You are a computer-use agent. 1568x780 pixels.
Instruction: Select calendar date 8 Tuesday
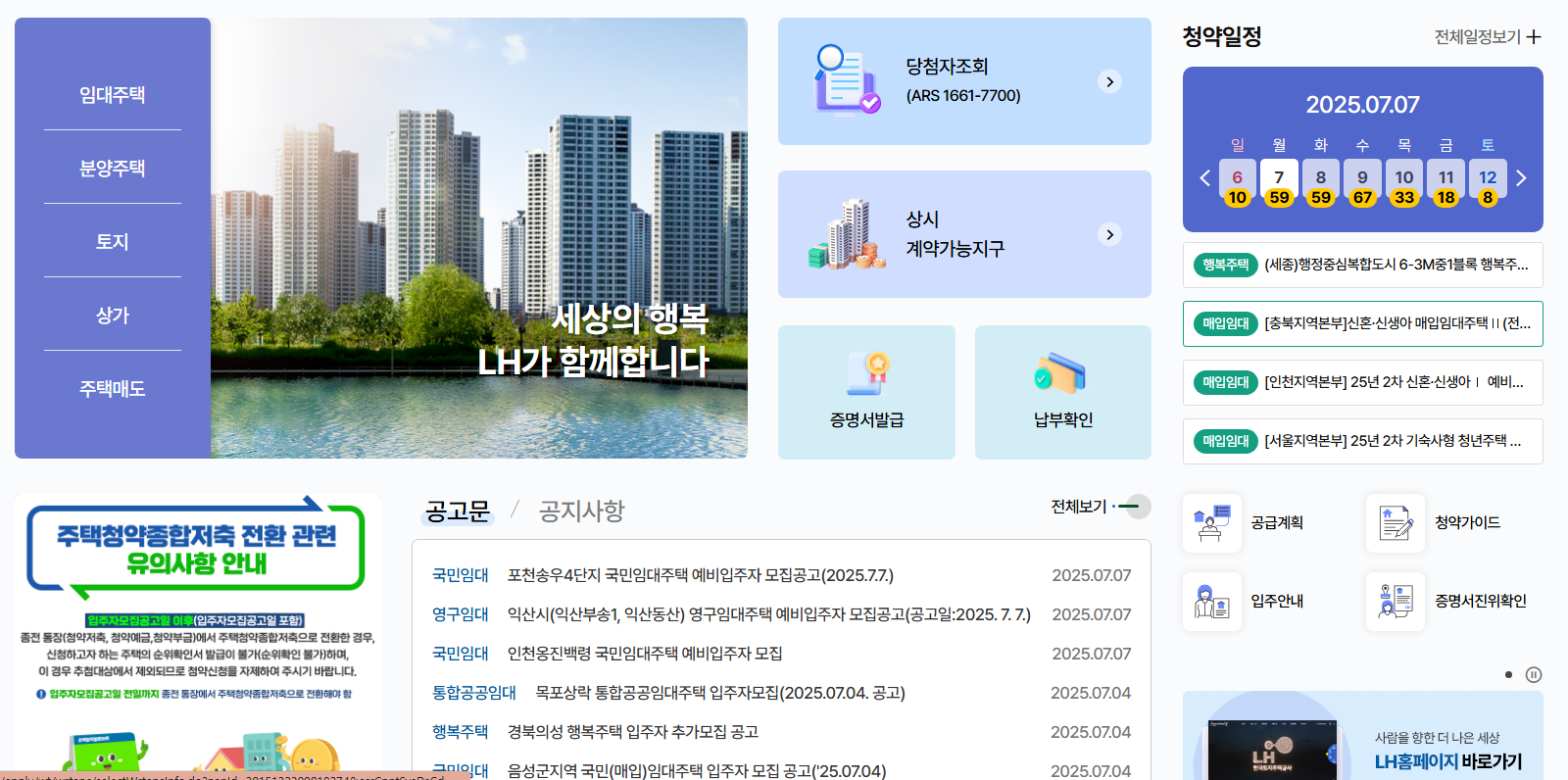pyautogui.click(x=1321, y=183)
